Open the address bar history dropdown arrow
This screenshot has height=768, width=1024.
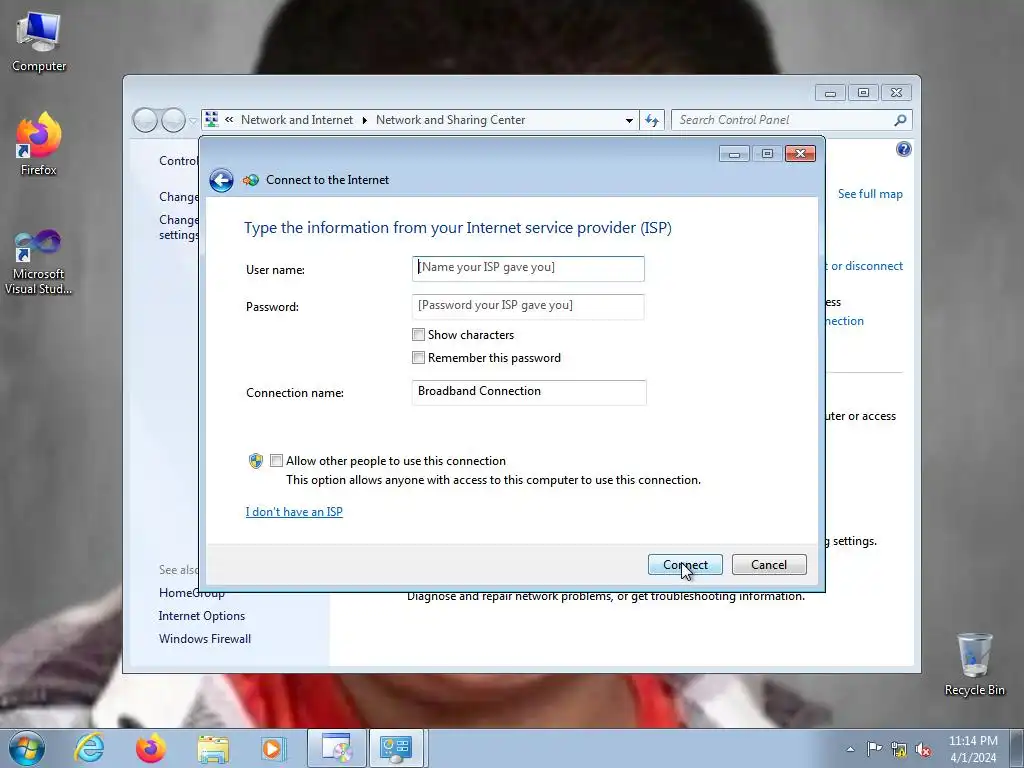click(x=629, y=120)
